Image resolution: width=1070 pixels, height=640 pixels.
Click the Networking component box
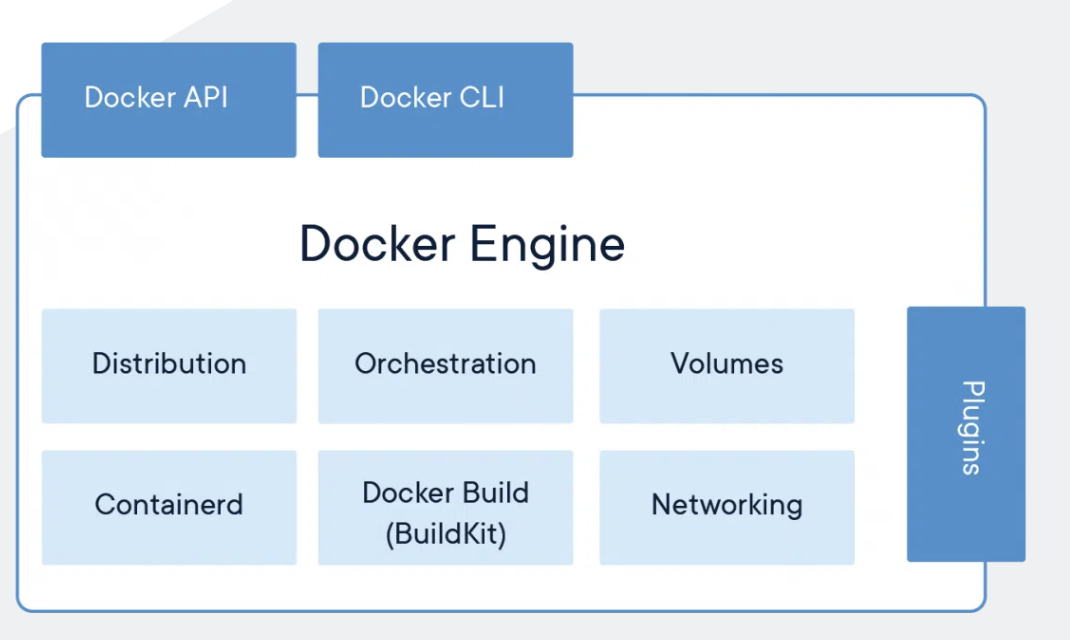(727, 507)
